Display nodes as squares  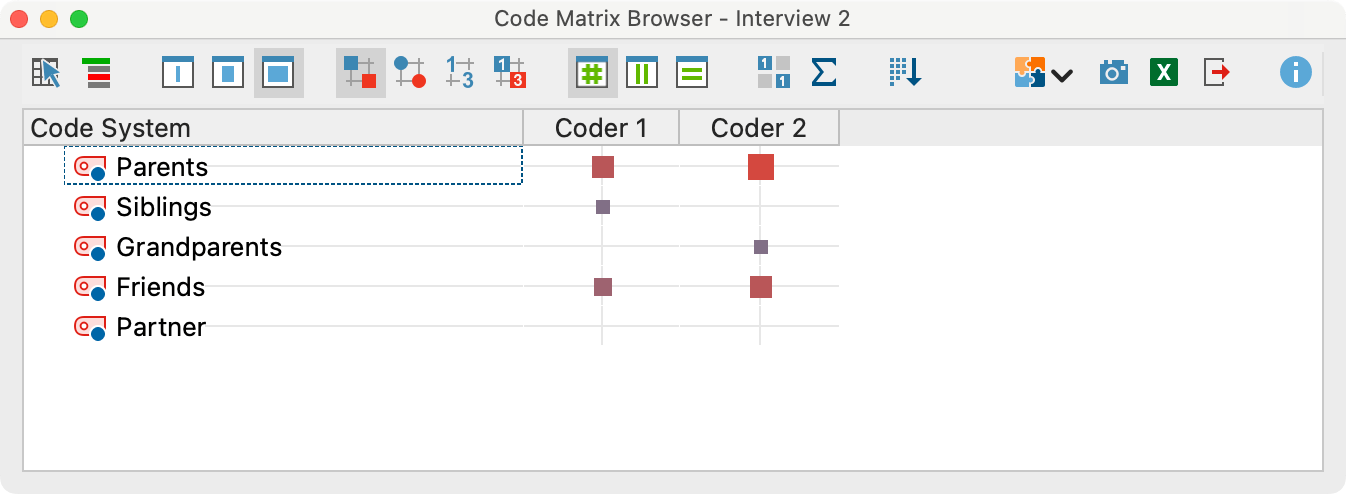[360, 73]
